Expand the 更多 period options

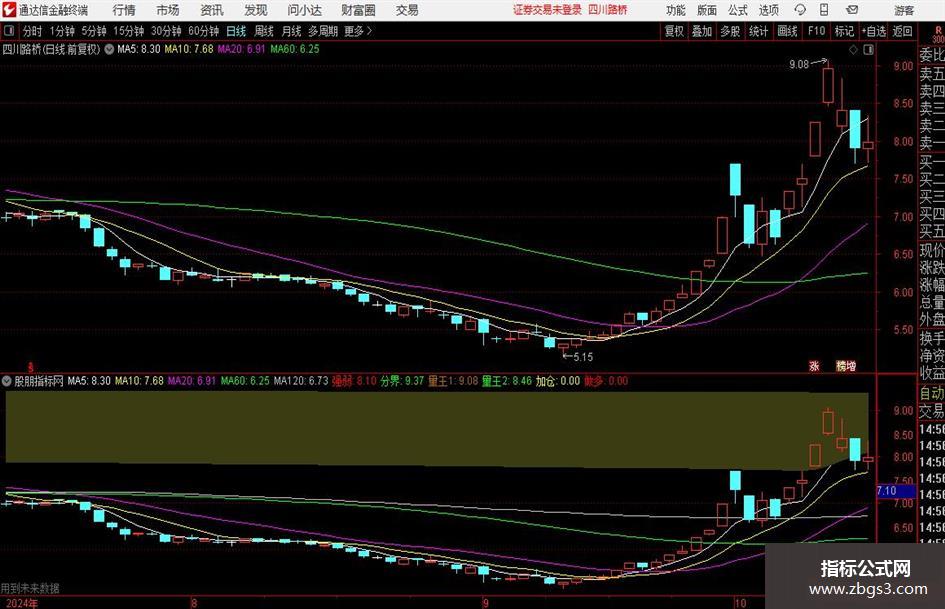click(x=358, y=31)
